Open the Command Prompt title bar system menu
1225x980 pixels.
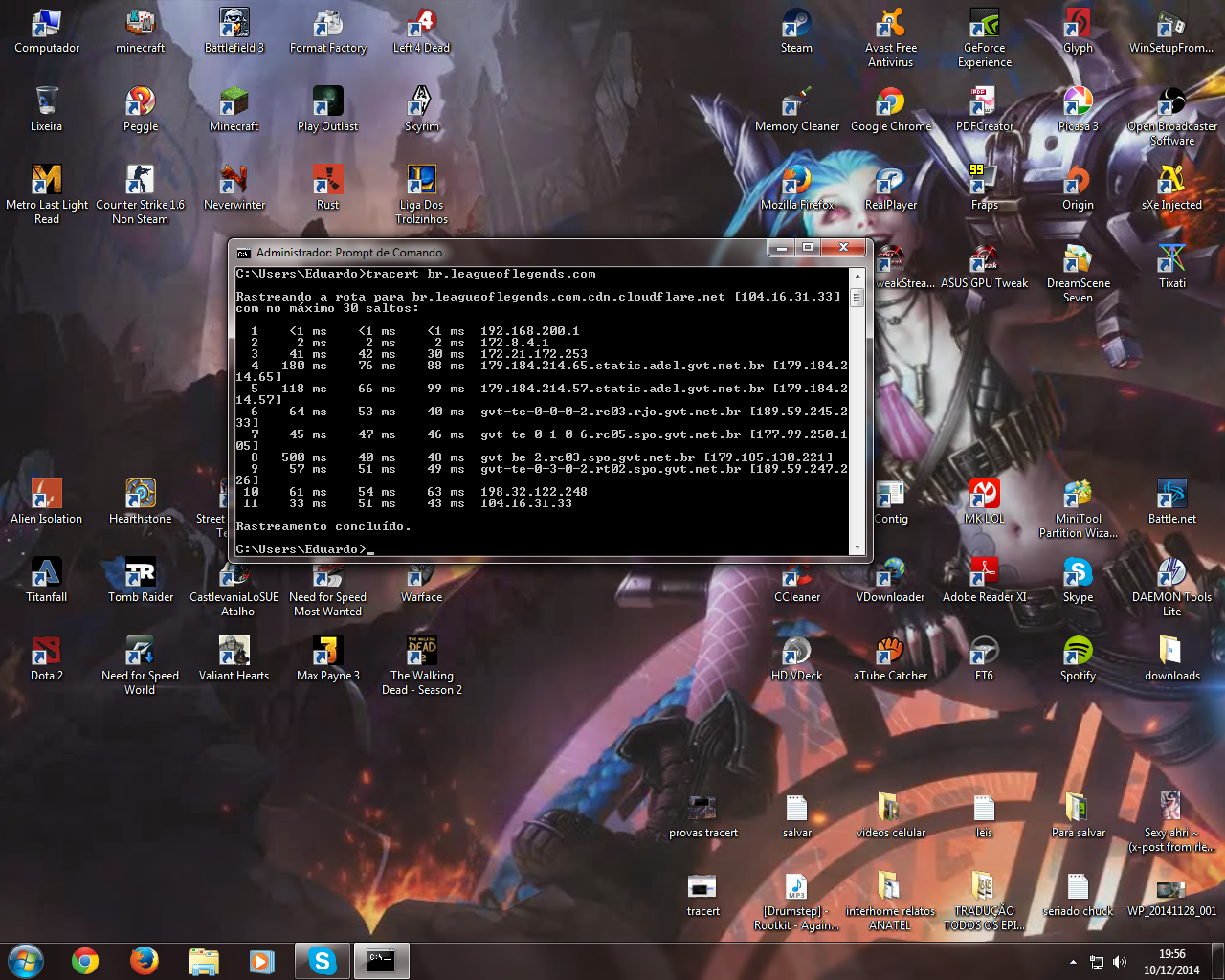244,253
